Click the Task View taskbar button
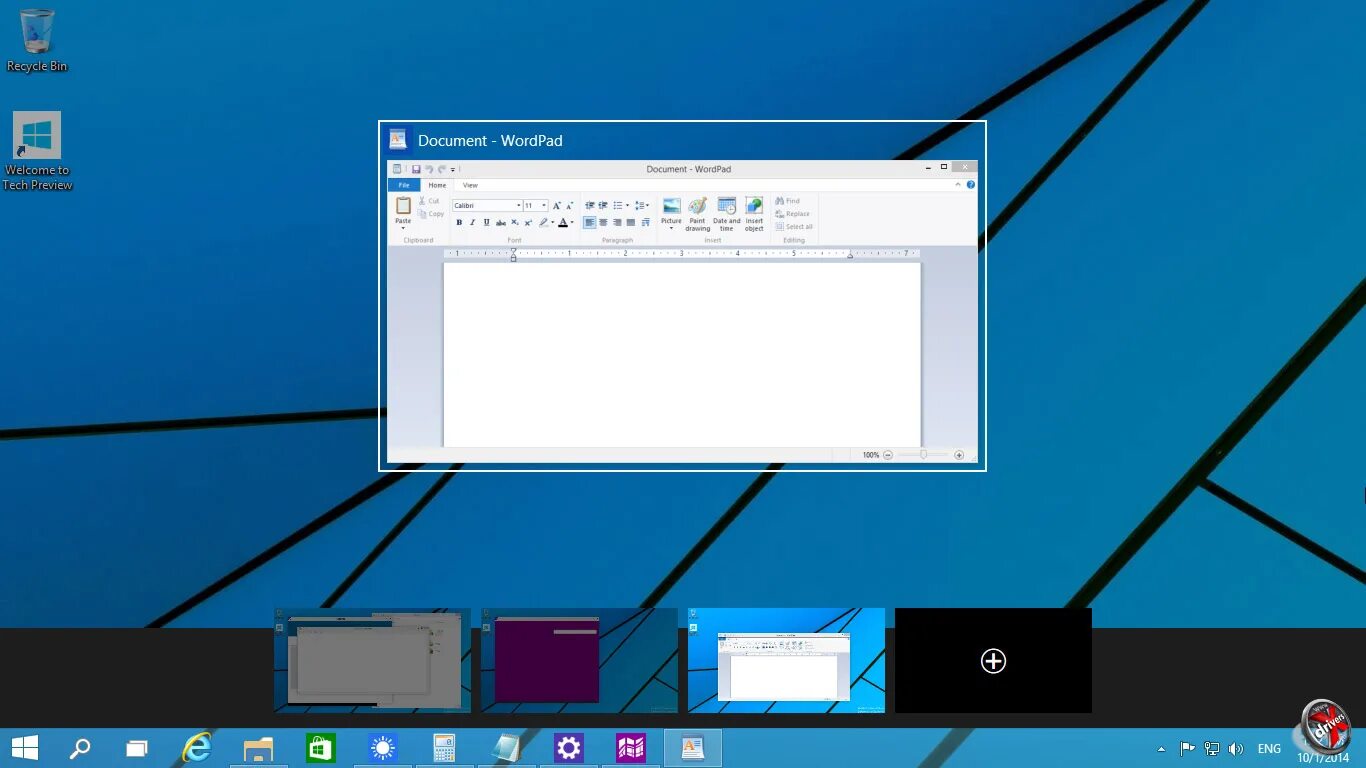Screen dimensions: 1366x768 point(137,748)
